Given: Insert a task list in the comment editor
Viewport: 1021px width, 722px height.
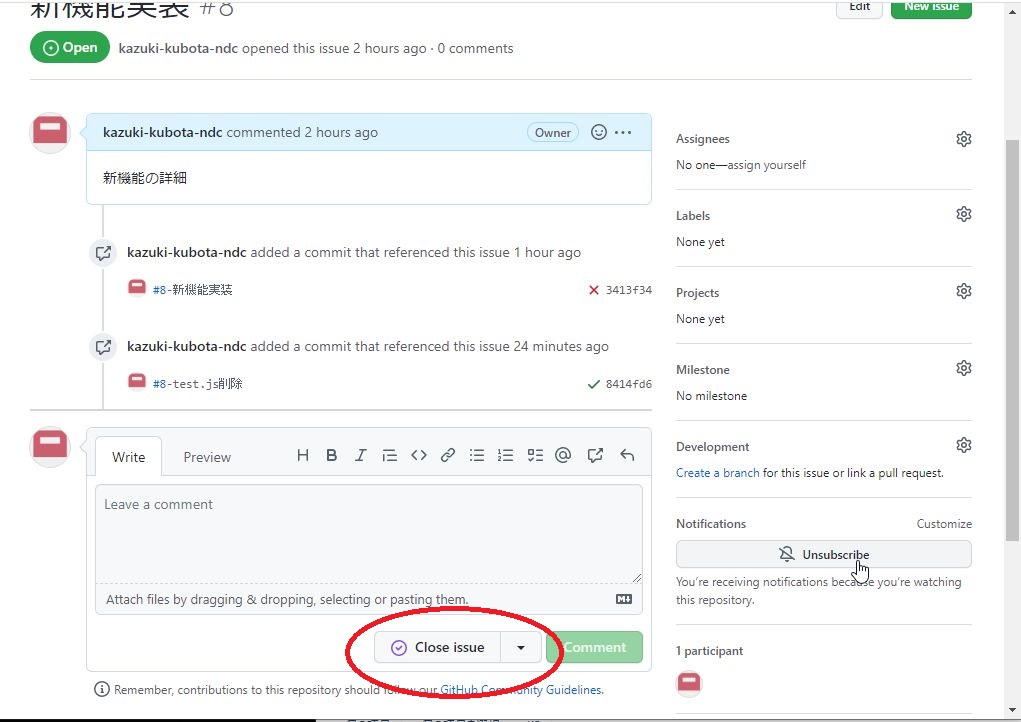Looking at the screenshot, I should point(535,455).
